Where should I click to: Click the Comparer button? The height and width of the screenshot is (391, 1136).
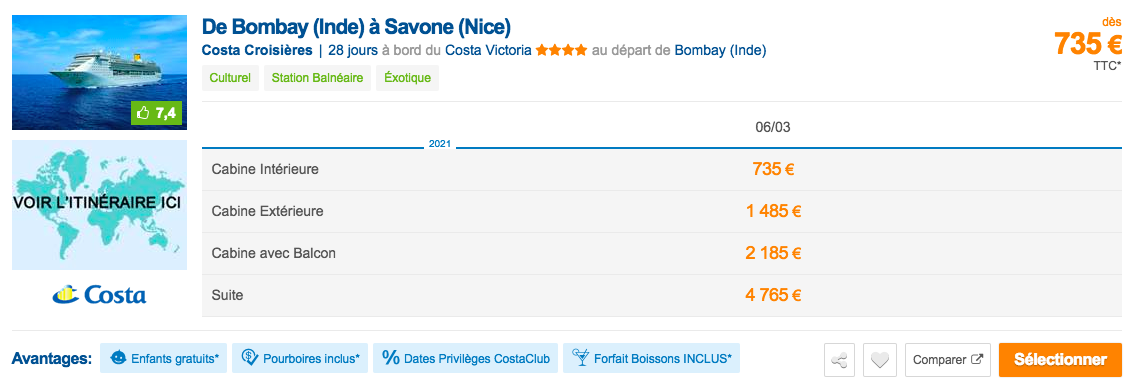click(x=948, y=360)
